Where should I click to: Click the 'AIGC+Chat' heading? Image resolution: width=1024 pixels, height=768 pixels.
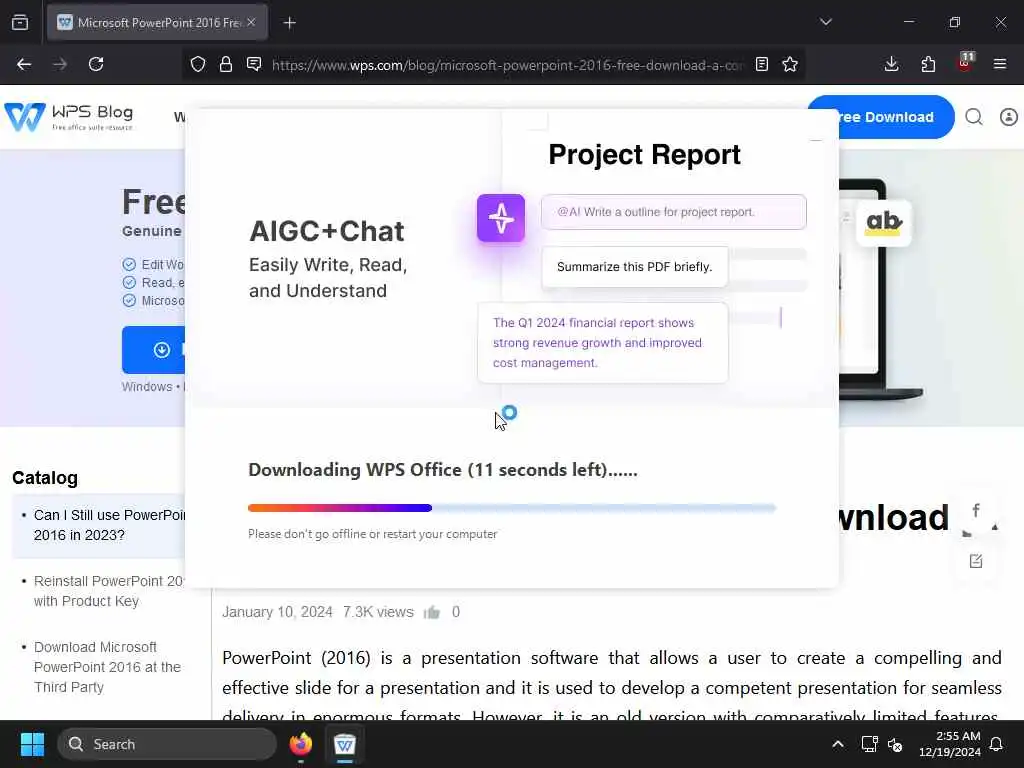[327, 231]
